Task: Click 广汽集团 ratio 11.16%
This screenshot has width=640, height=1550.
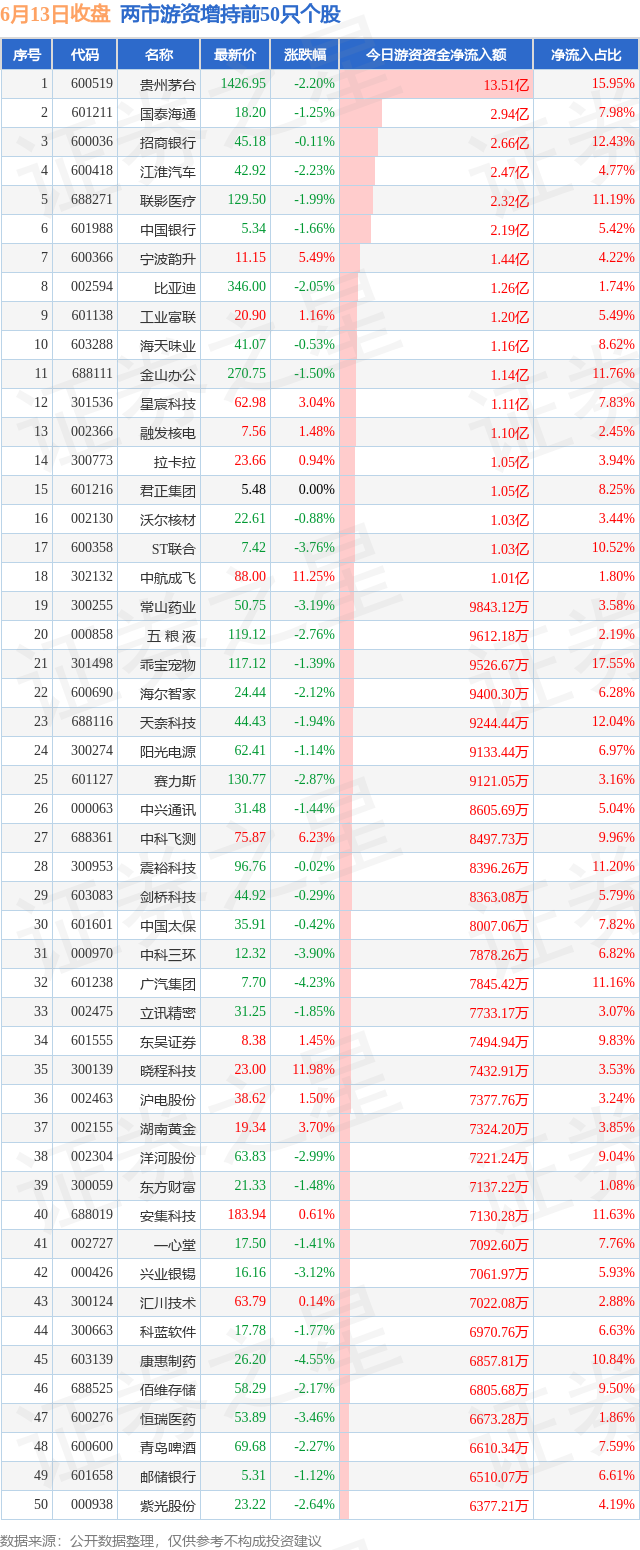Action: (615, 983)
